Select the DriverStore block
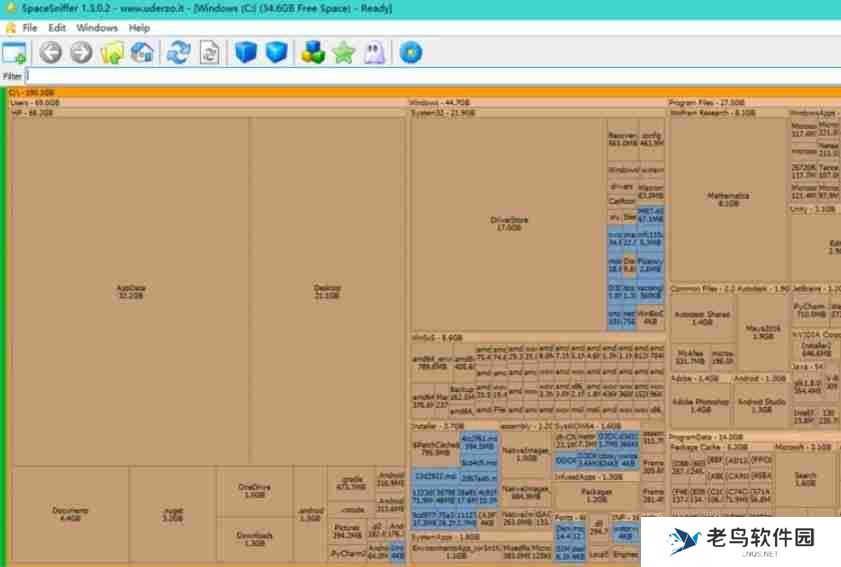The height and width of the screenshot is (567, 841). tap(508, 224)
